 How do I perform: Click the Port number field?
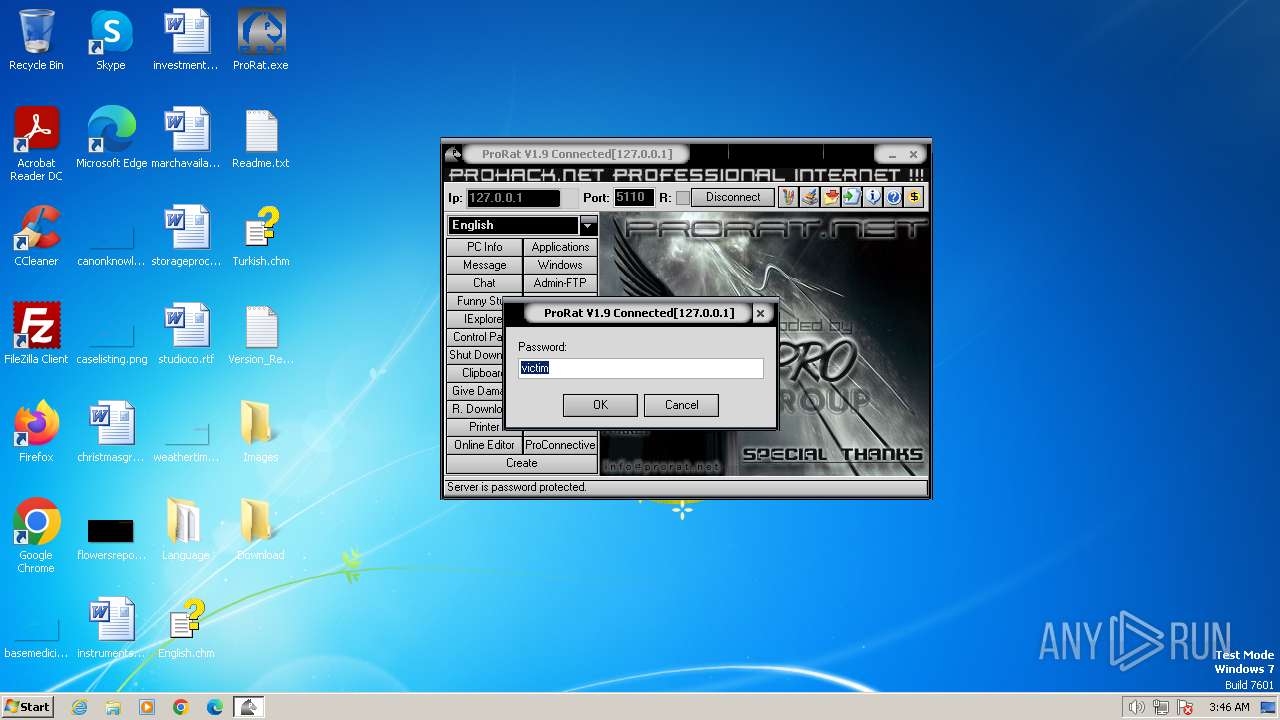pyautogui.click(x=634, y=198)
